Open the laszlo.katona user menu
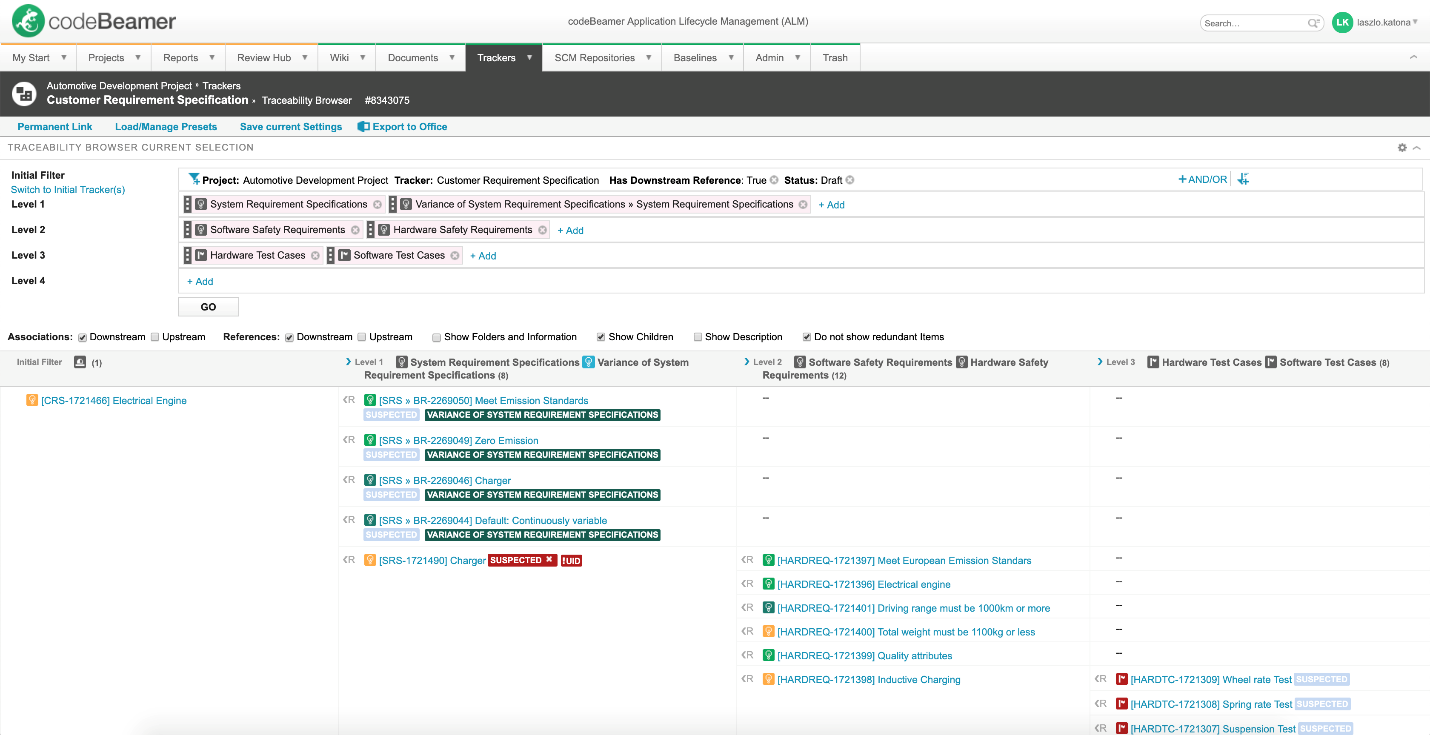Image resolution: width=1430 pixels, height=735 pixels. 1387,22
